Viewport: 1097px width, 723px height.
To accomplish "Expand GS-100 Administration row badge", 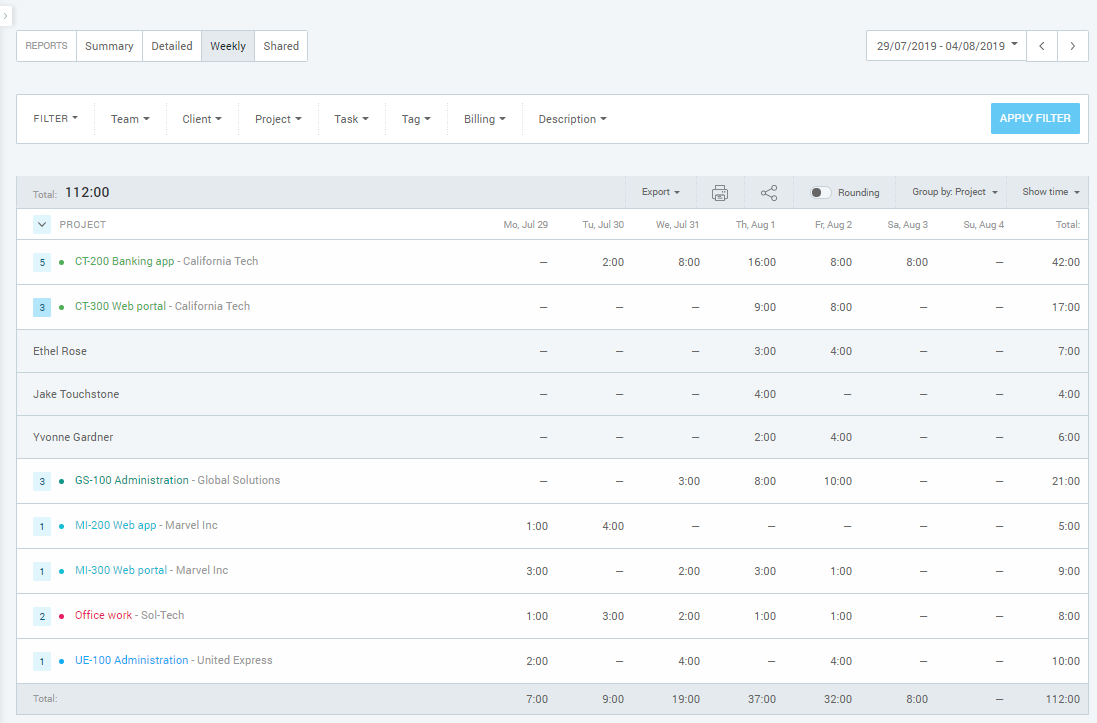I will pos(42,482).
